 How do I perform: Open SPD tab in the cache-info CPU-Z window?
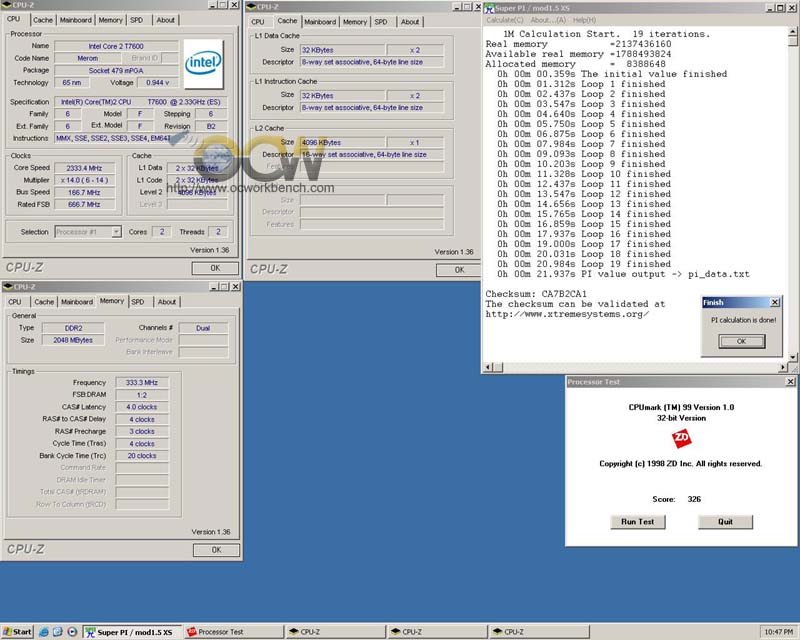381,22
